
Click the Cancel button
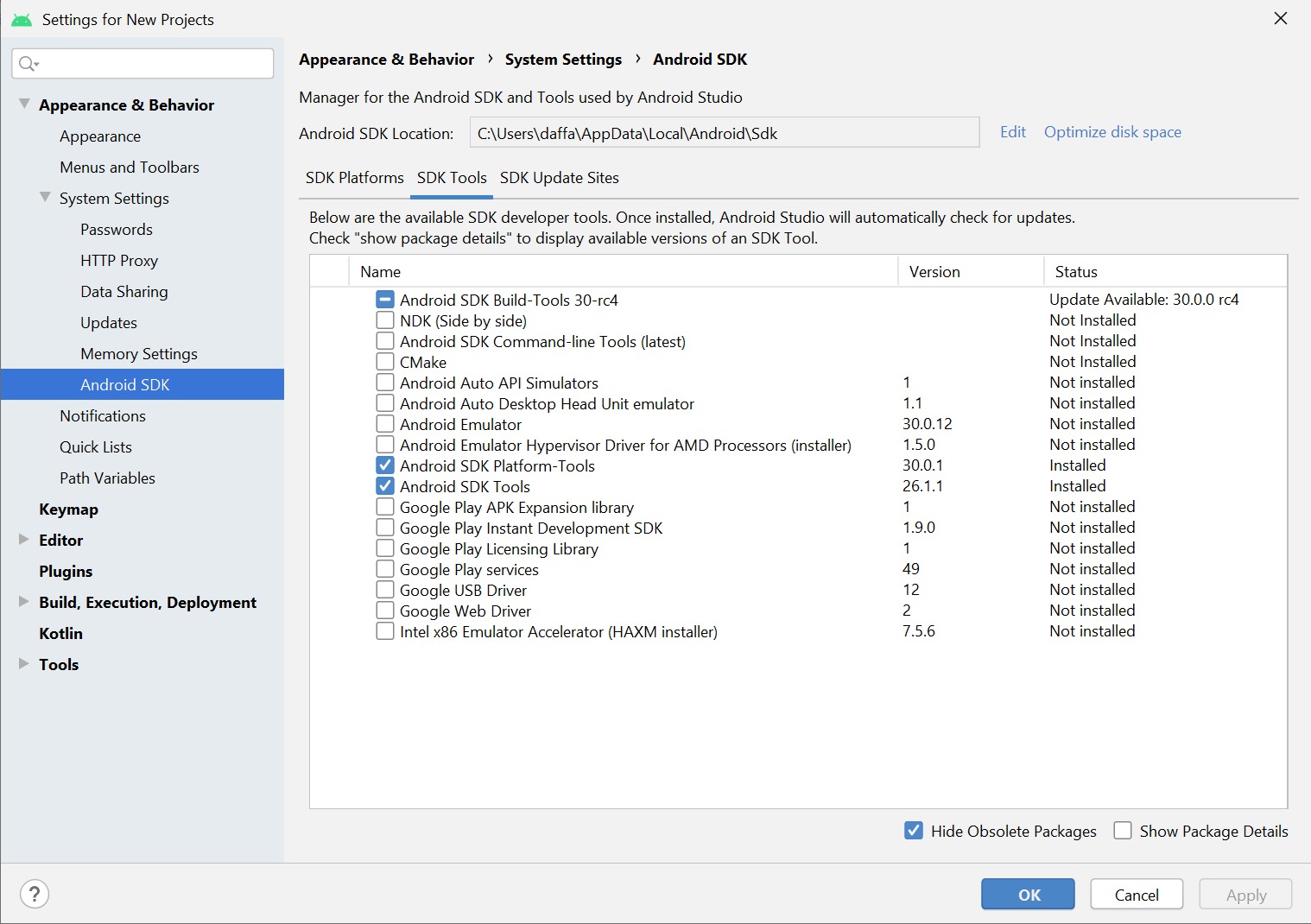(1137, 895)
